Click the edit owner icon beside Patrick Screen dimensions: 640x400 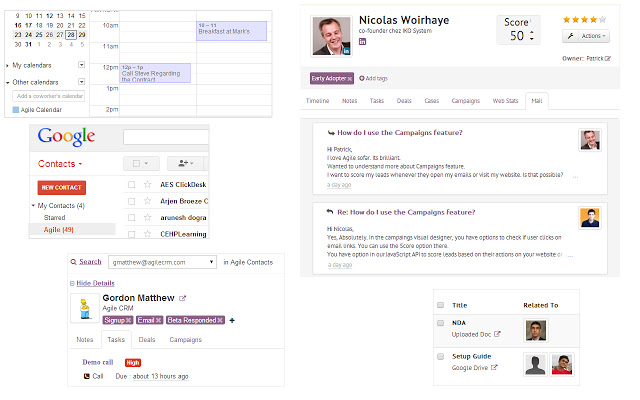pyautogui.click(x=607, y=59)
